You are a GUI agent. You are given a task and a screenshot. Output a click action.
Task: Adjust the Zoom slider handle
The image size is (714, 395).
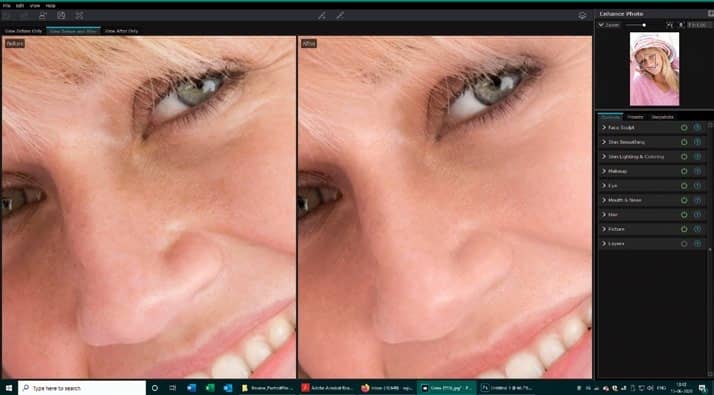click(644, 25)
